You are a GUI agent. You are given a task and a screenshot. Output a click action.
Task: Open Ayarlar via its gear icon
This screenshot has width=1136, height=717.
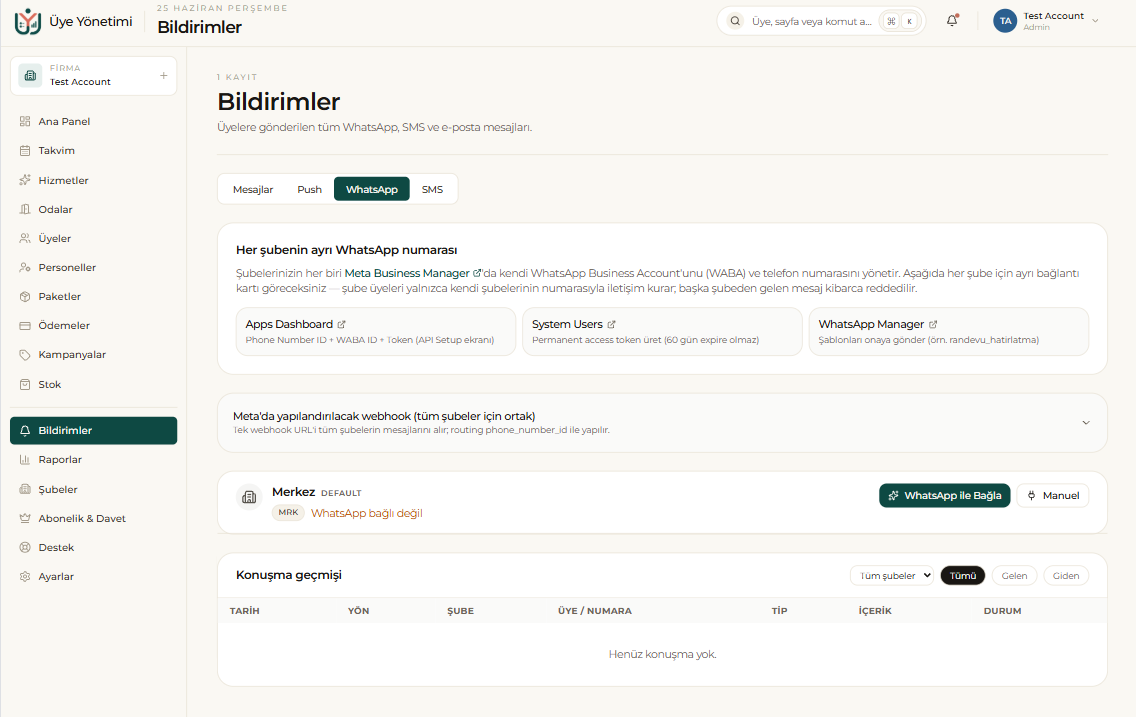point(25,576)
